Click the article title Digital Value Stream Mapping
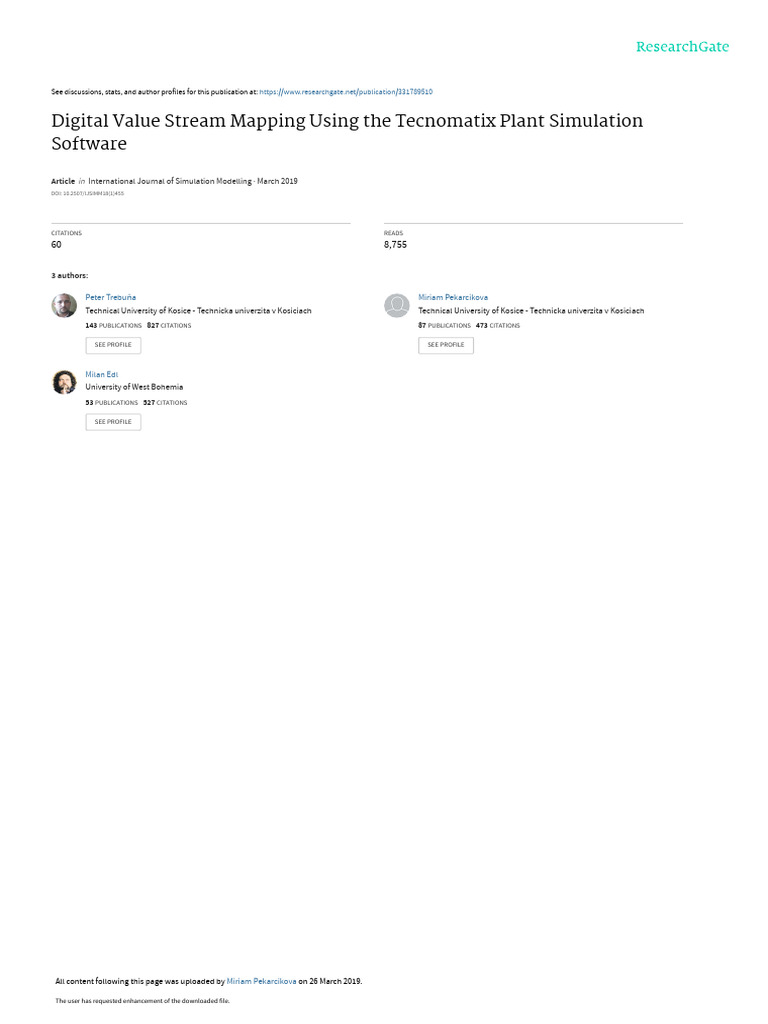This screenshot has width=768, height=1024. [x=347, y=132]
